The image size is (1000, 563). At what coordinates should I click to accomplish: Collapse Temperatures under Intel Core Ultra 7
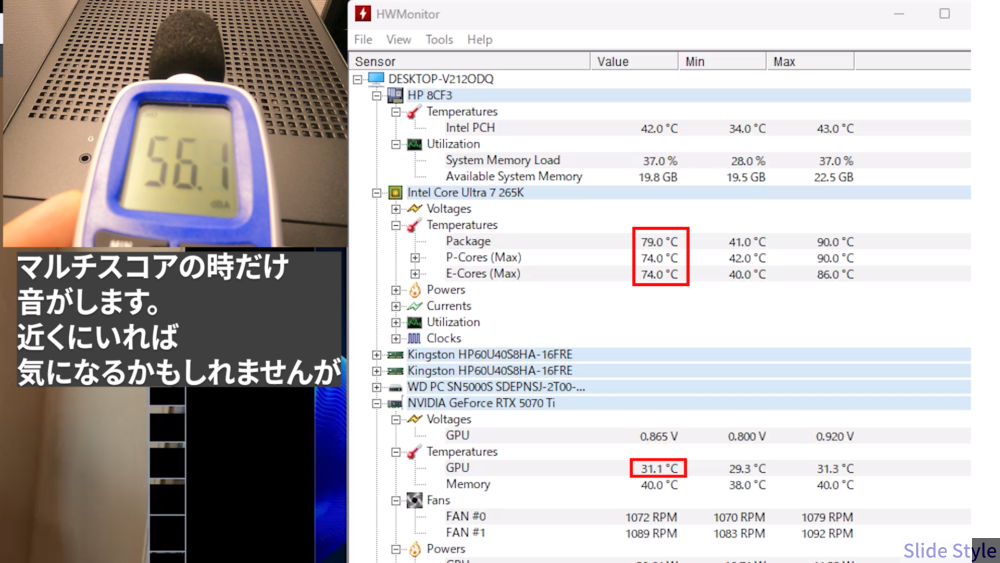click(x=396, y=225)
